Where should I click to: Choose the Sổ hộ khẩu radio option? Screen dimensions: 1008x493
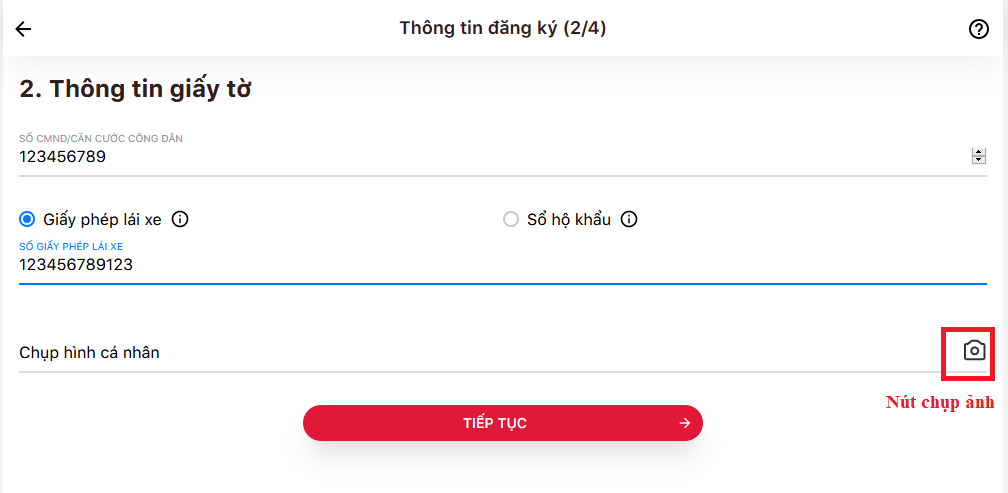[511, 219]
